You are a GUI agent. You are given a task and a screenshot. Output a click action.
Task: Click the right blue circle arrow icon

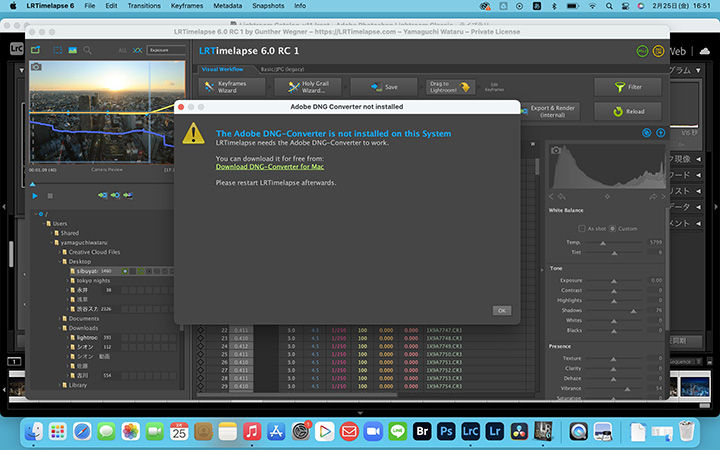coord(661,133)
